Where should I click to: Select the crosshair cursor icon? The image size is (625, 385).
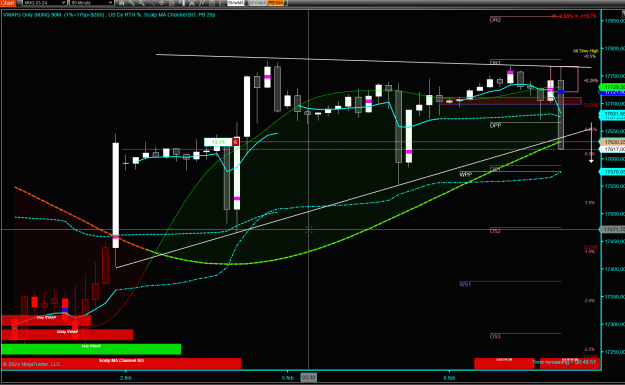(x=161, y=3)
